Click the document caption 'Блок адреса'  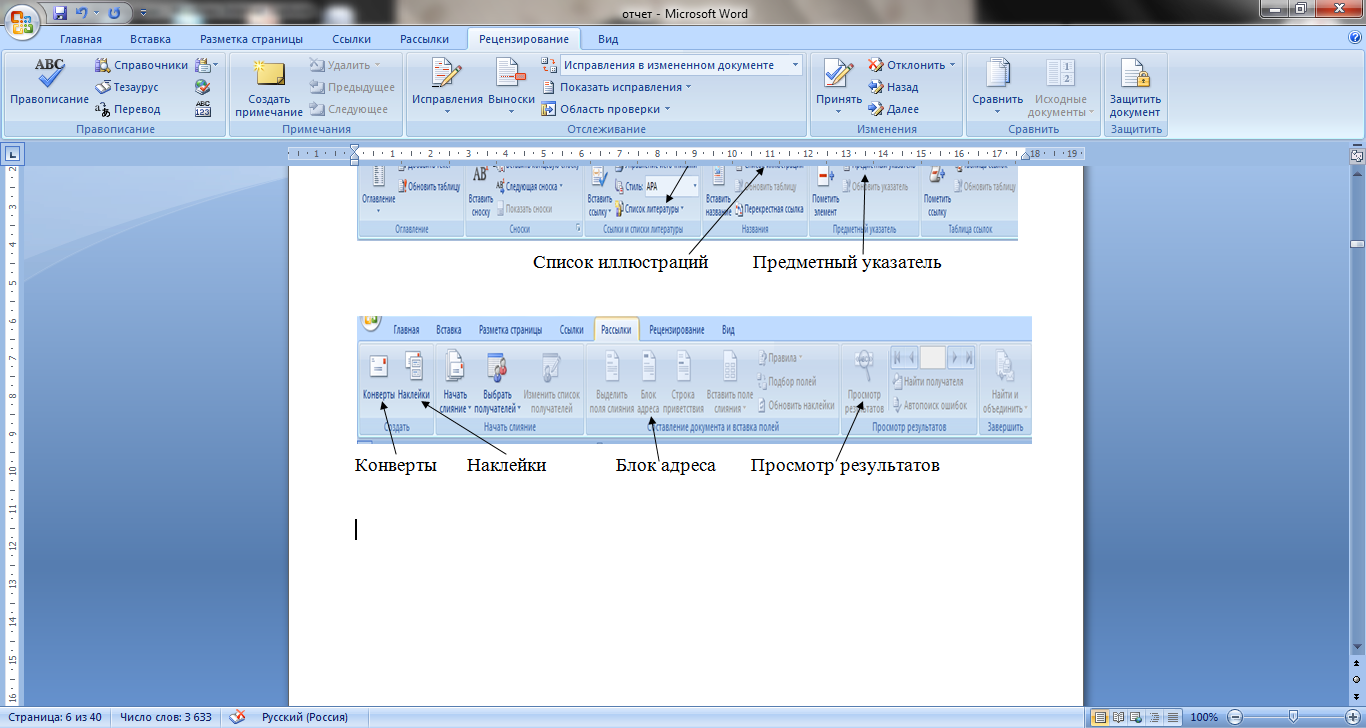(x=666, y=466)
